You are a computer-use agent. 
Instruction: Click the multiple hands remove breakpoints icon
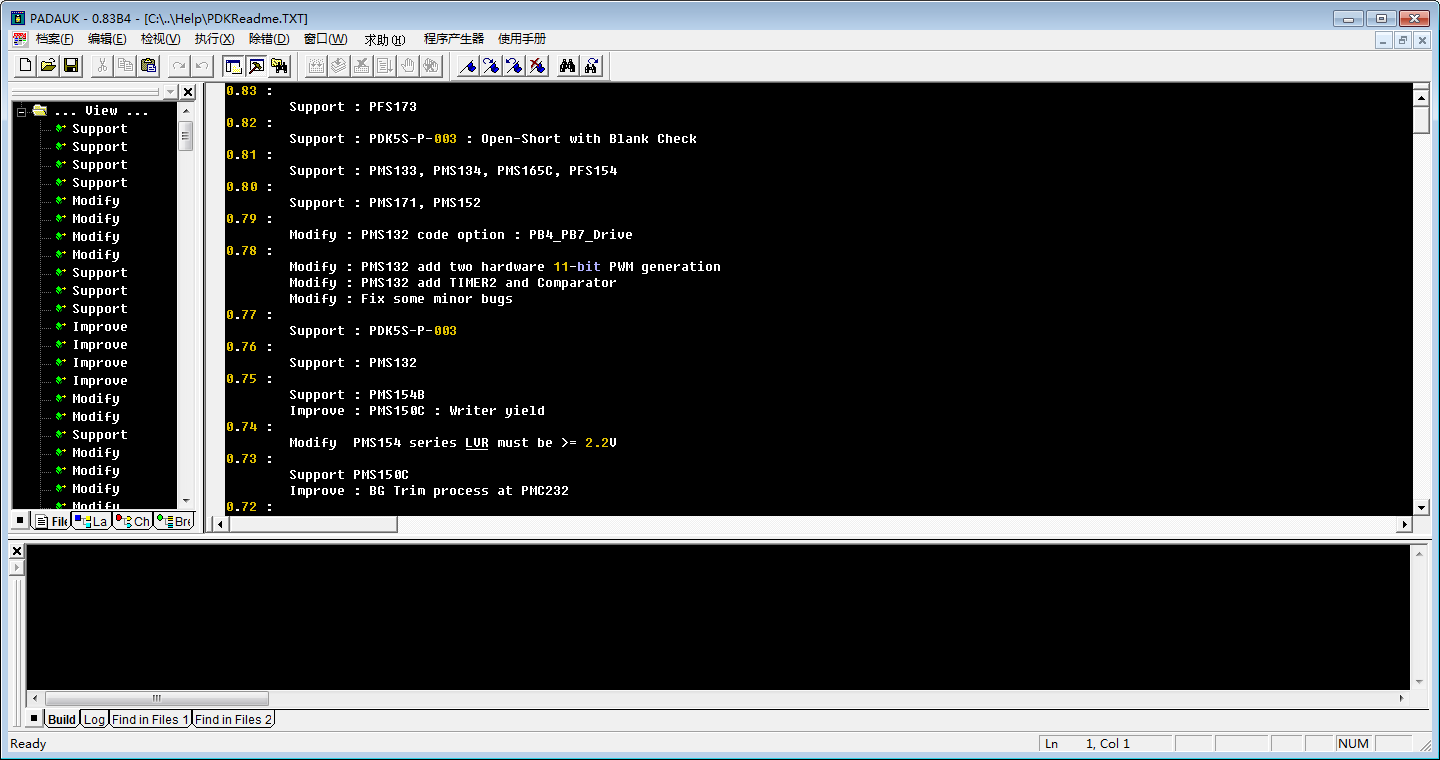[431, 65]
